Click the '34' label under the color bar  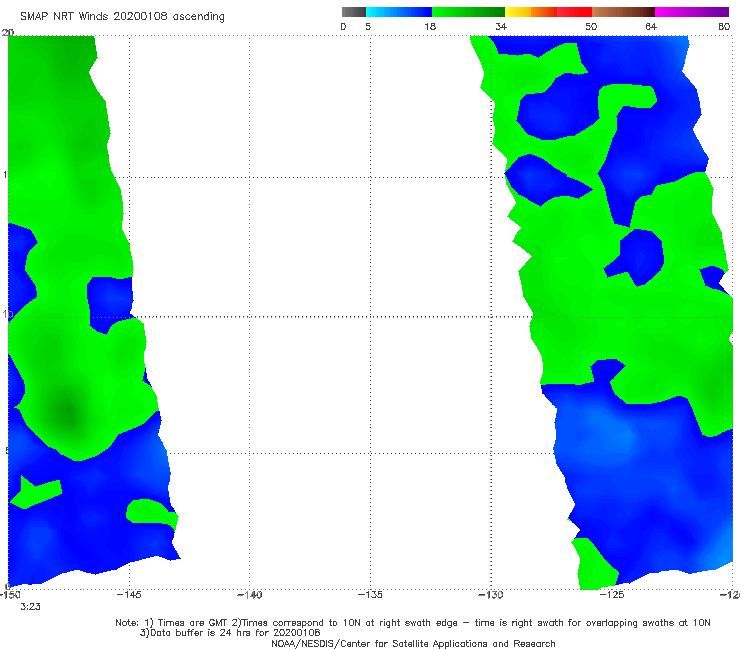click(x=501, y=26)
